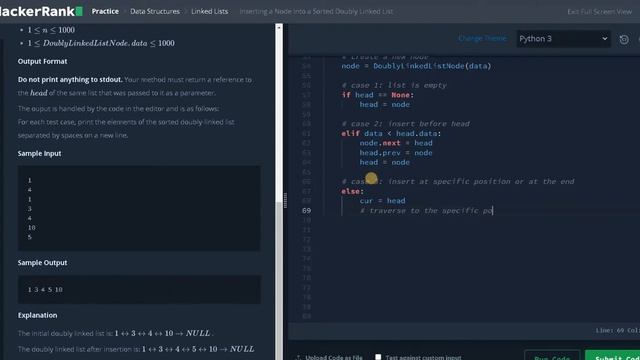
Task: Click the Sample Input heading
Action: pos(39,153)
